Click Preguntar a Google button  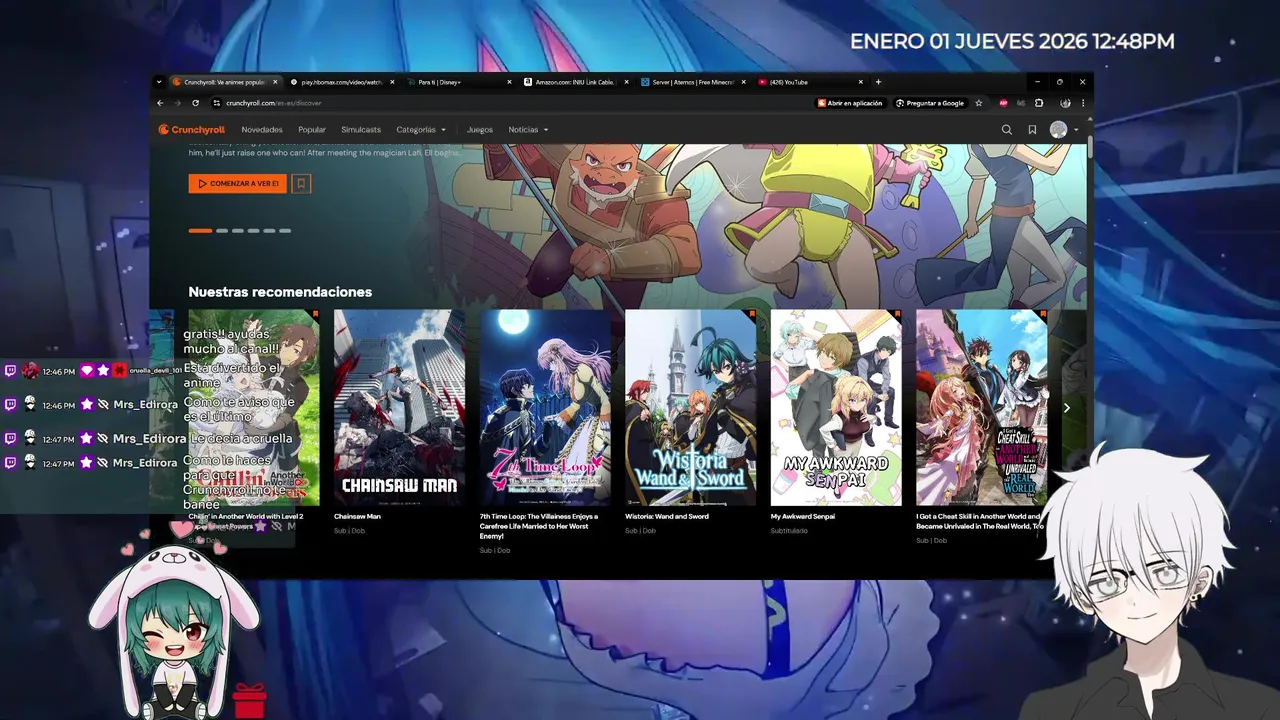[x=930, y=103]
